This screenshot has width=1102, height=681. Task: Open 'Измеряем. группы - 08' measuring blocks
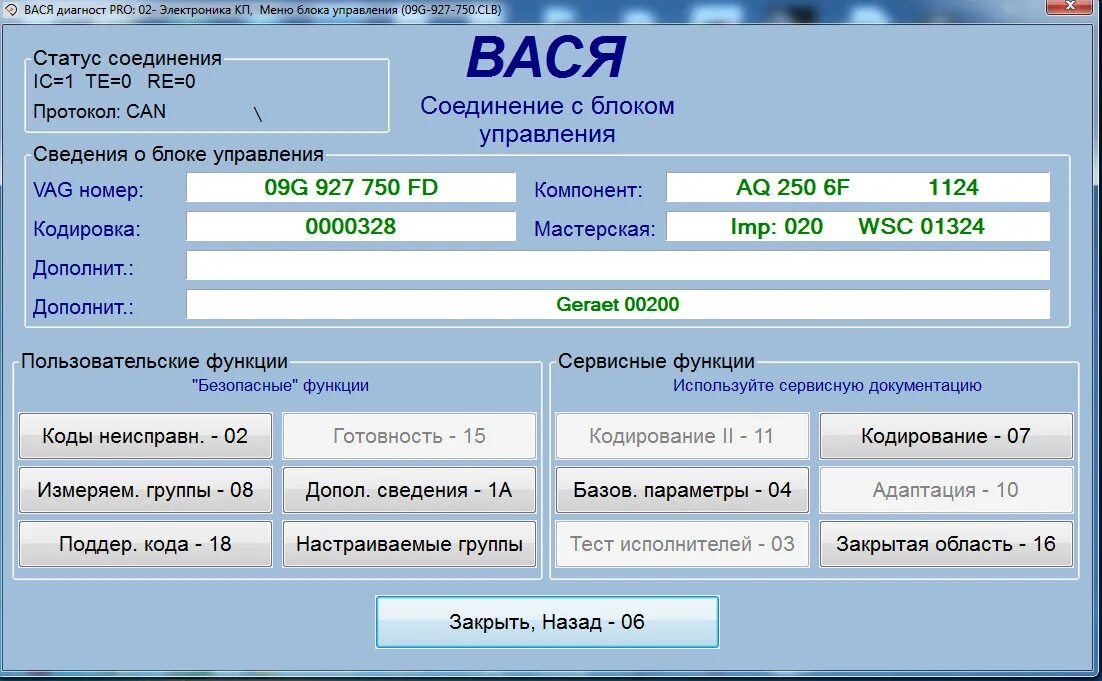tap(145, 490)
